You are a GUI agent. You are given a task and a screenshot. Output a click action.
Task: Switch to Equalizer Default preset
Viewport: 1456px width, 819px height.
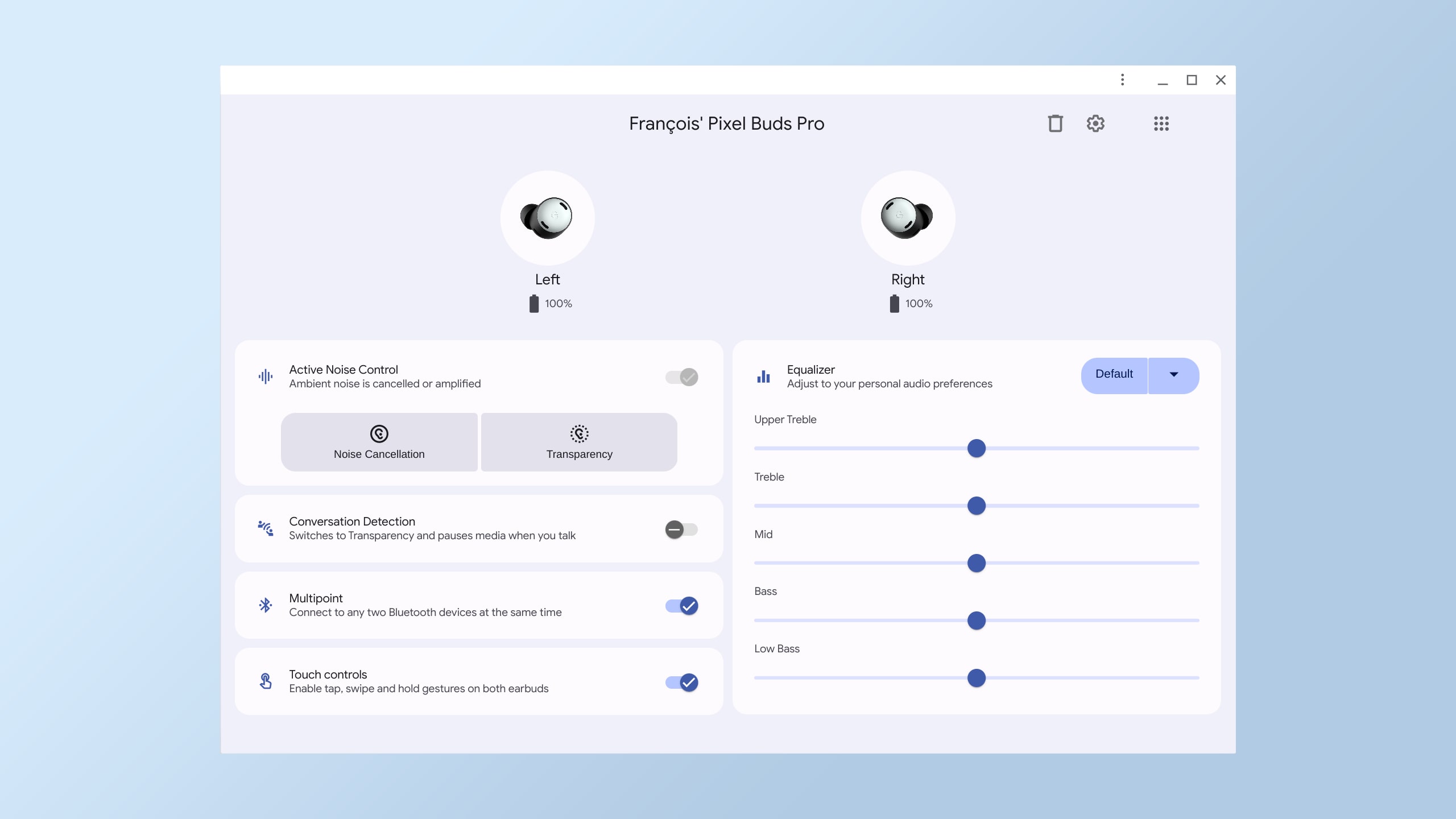[1114, 374]
